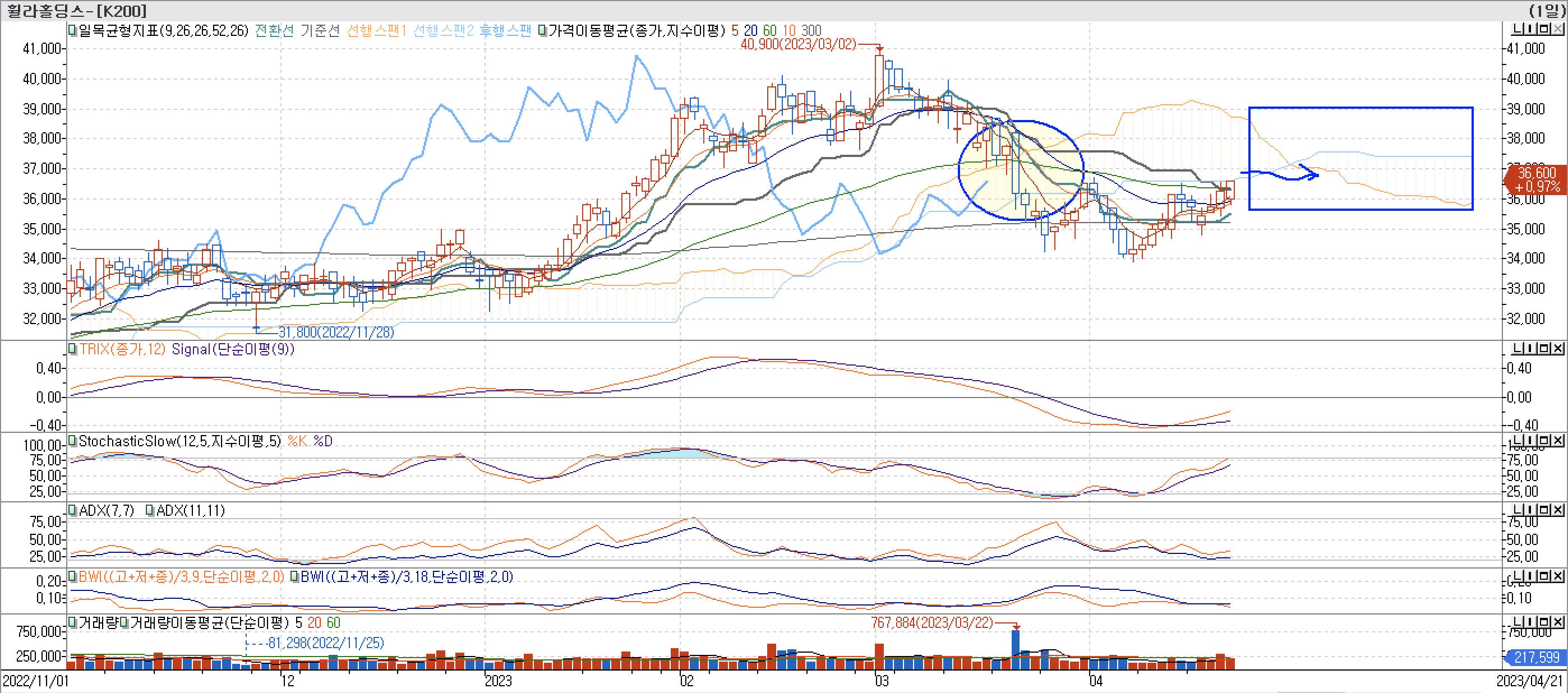Select the 선행스팬1 legend label

[x=376, y=30]
